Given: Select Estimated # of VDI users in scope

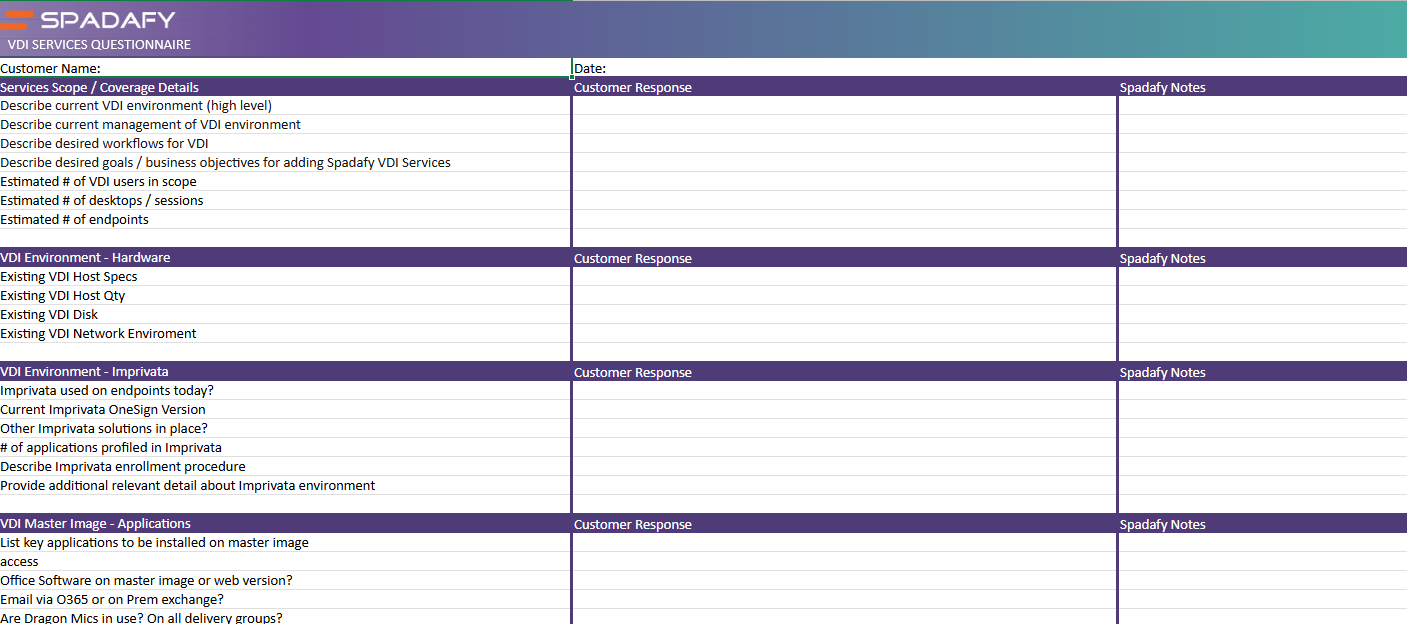Looking at the screenshot, I should pyautogui.click(x=285, y=181).
